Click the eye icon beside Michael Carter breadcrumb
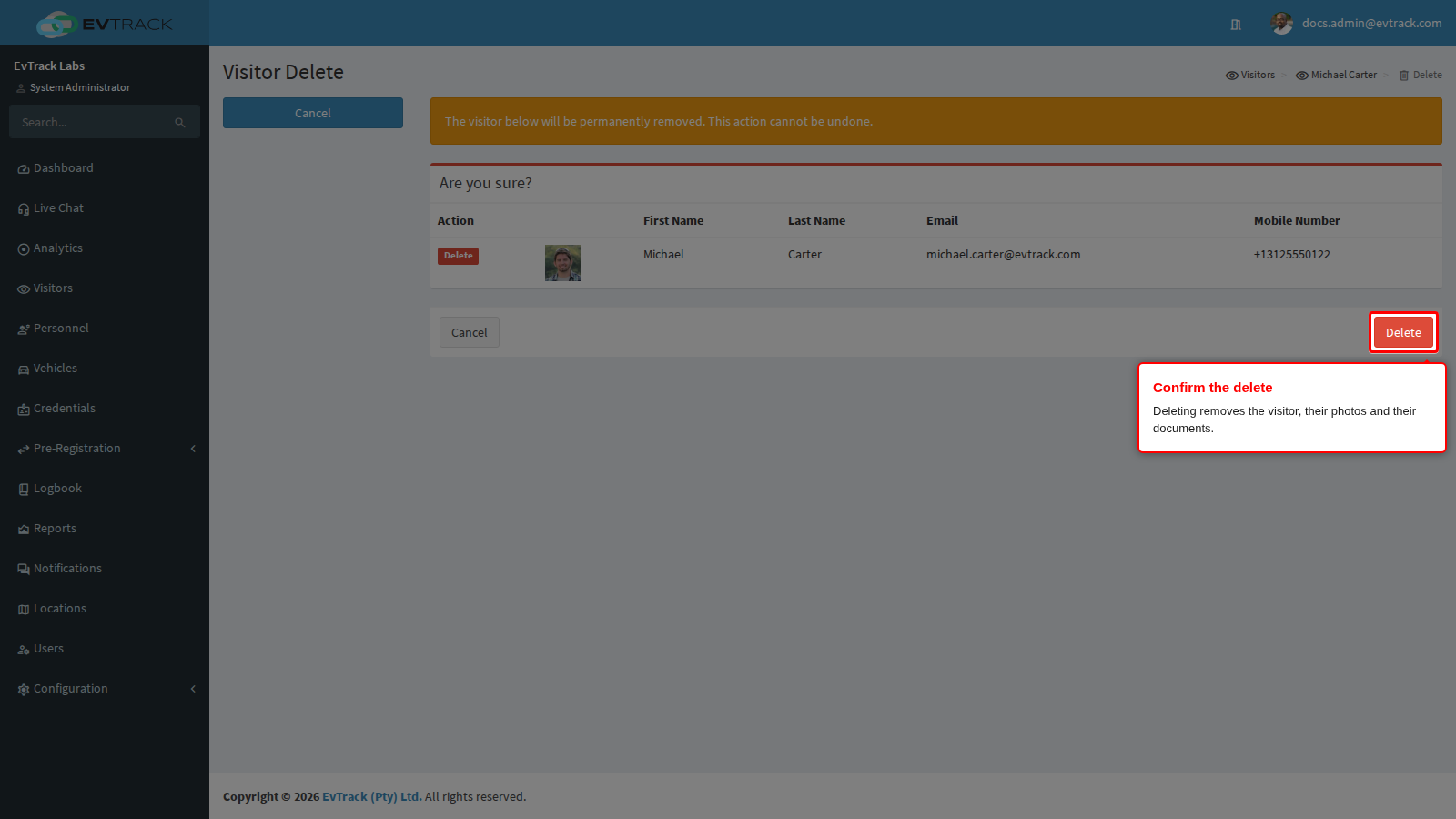 1302,76
